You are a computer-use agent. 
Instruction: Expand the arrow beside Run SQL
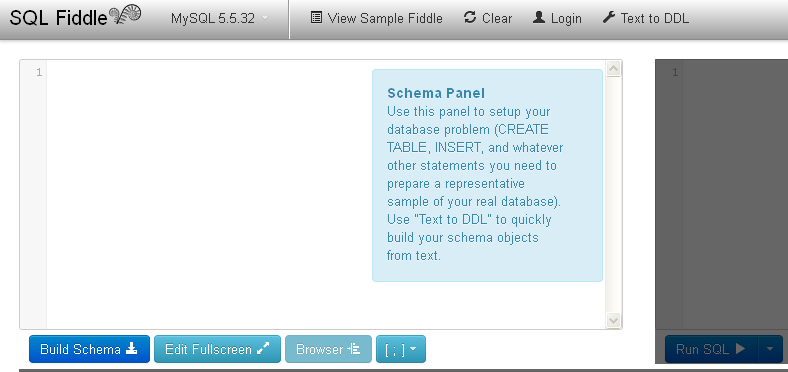(x=770, y=349)
